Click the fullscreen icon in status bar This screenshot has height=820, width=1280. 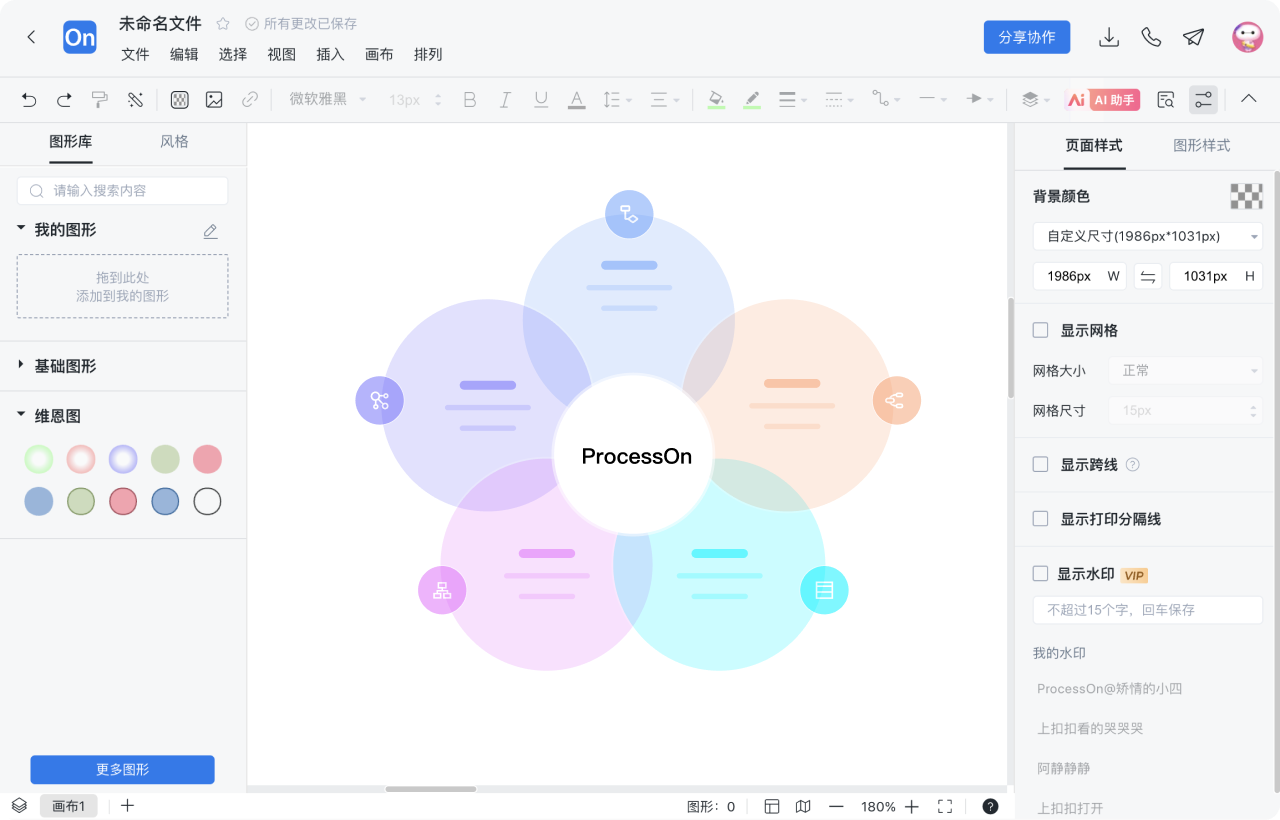coord(945,806)
